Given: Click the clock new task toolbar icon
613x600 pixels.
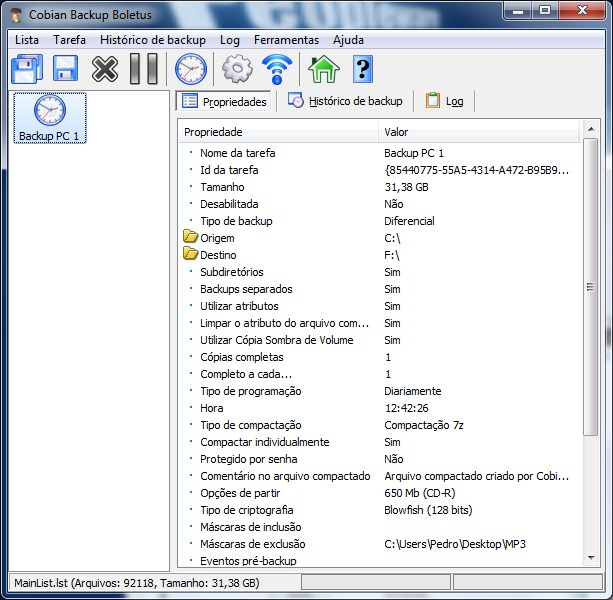Looking at the screenshot, I should [191, 69].
